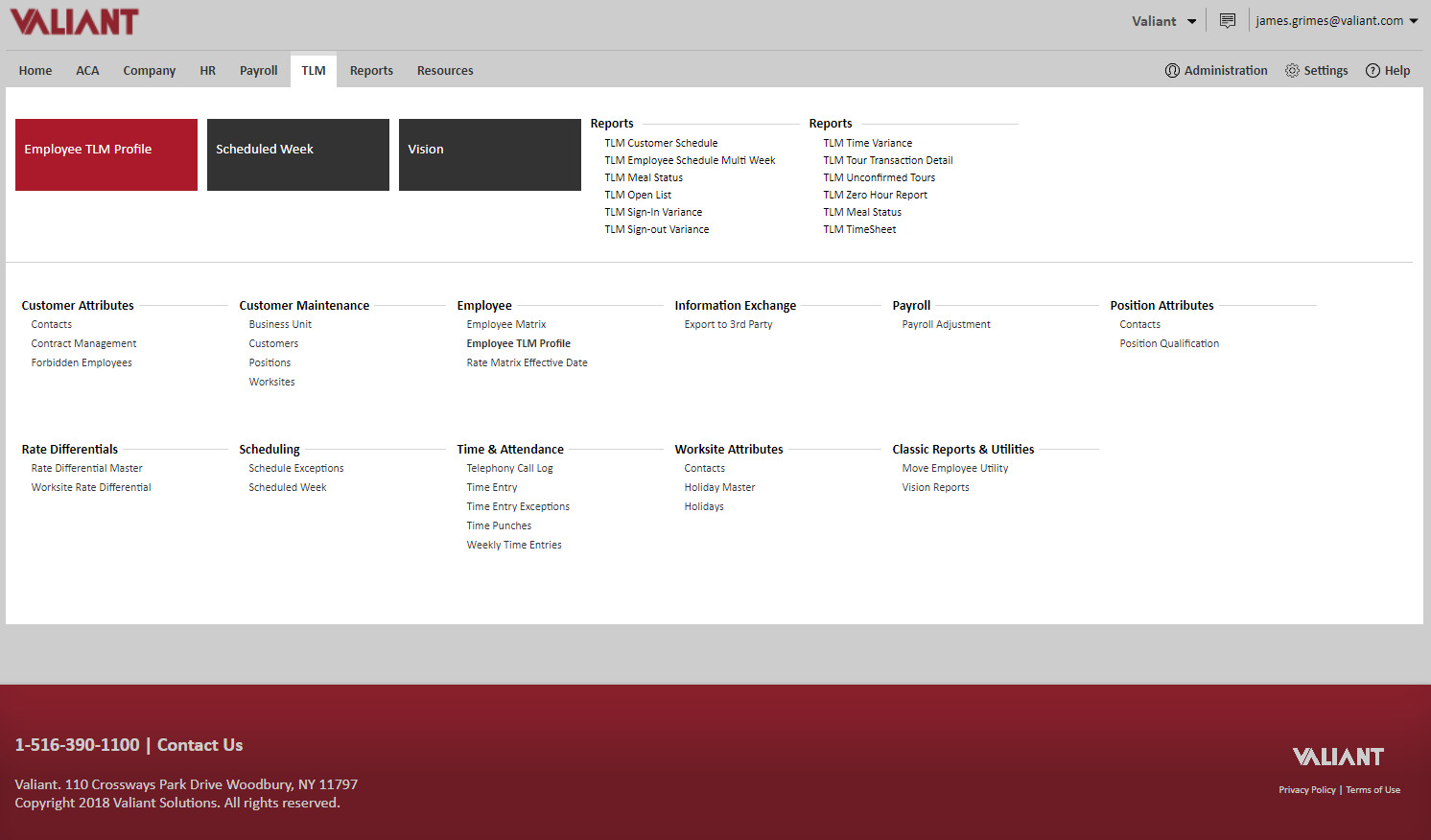Click the Settings gear icon
The width and height of the screenshot is (1431, 840).
point(1292,70)
